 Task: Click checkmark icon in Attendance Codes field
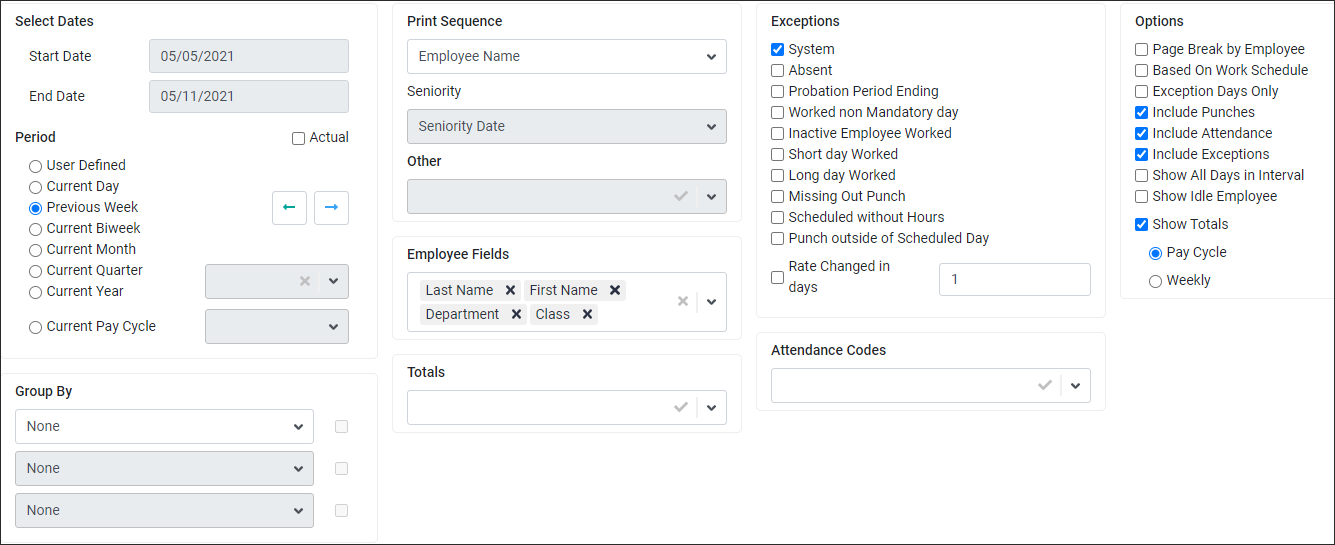pyautogui.click(x=1045, y=385)
